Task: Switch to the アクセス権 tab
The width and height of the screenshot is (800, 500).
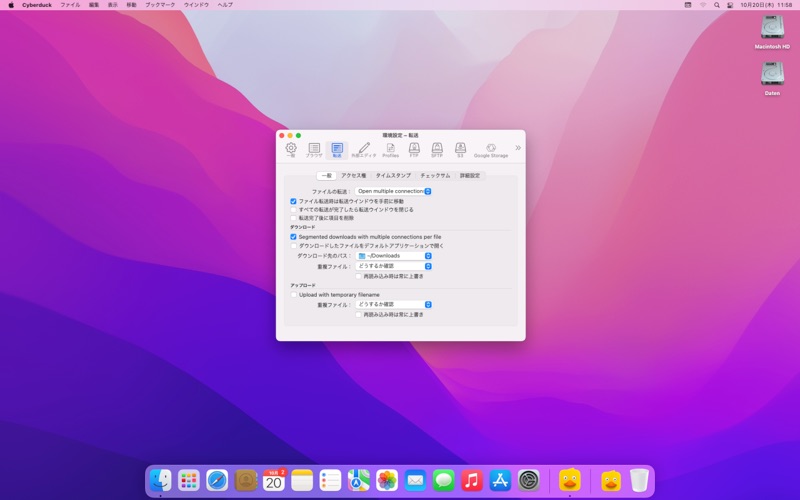Action: coord(354,175)
